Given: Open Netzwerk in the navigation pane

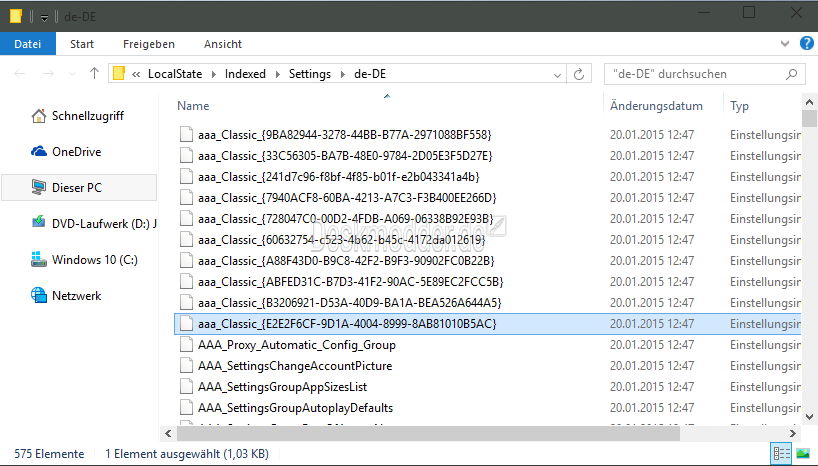Looking at the screenshot, I should pyautogui.click(x=66, y=295).
